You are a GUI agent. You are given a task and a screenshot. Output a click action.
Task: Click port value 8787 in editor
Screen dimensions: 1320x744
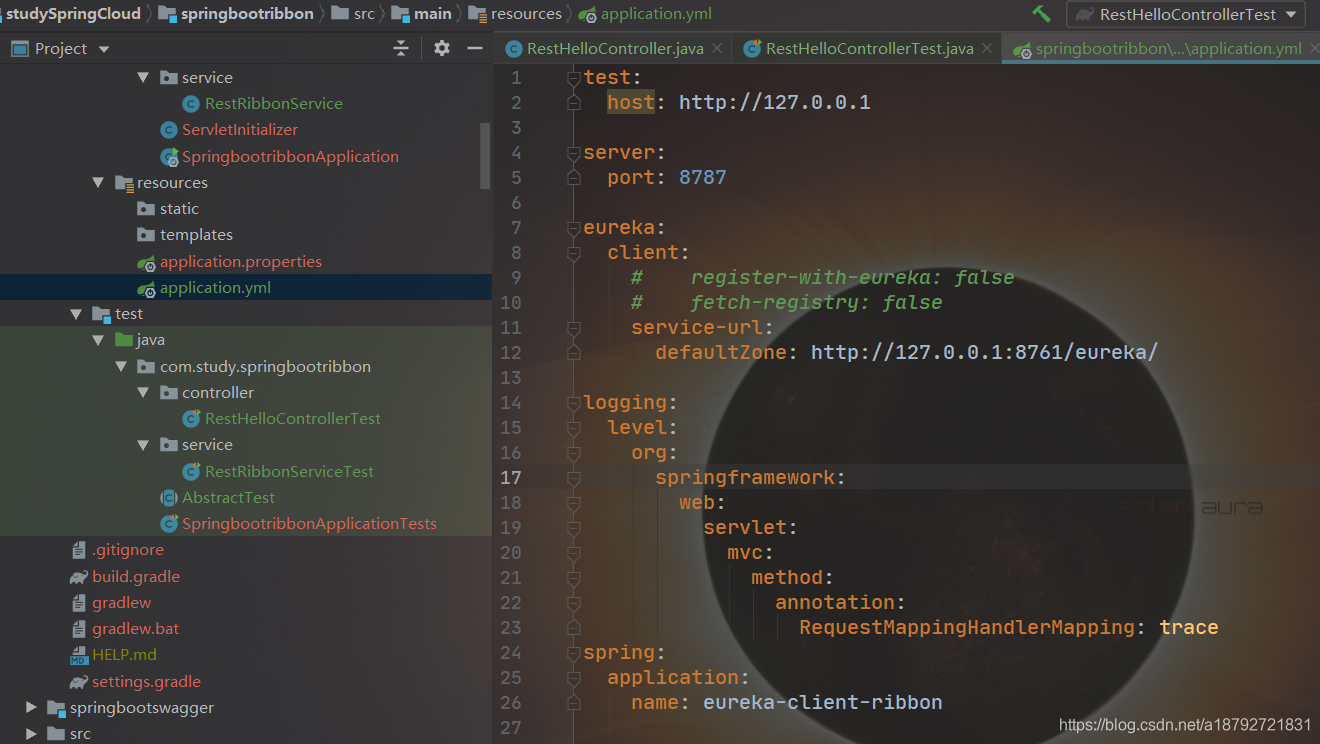(703, 177)
